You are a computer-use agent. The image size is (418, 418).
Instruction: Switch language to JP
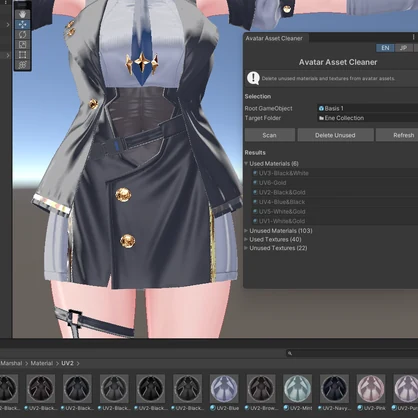coord(403,48)
